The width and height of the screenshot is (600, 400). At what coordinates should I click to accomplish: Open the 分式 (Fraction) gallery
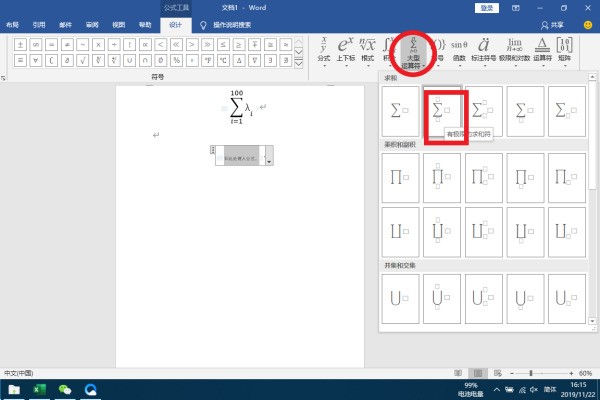(x=323, y=50)
